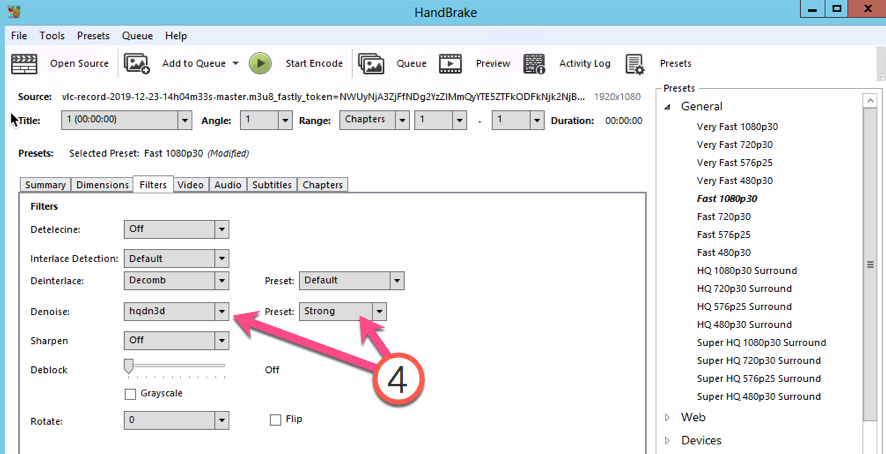The height and width of the screenshot is (454, 886).
Task: Select the Very Fast 480p30 preset
Action: pos(735,181)
